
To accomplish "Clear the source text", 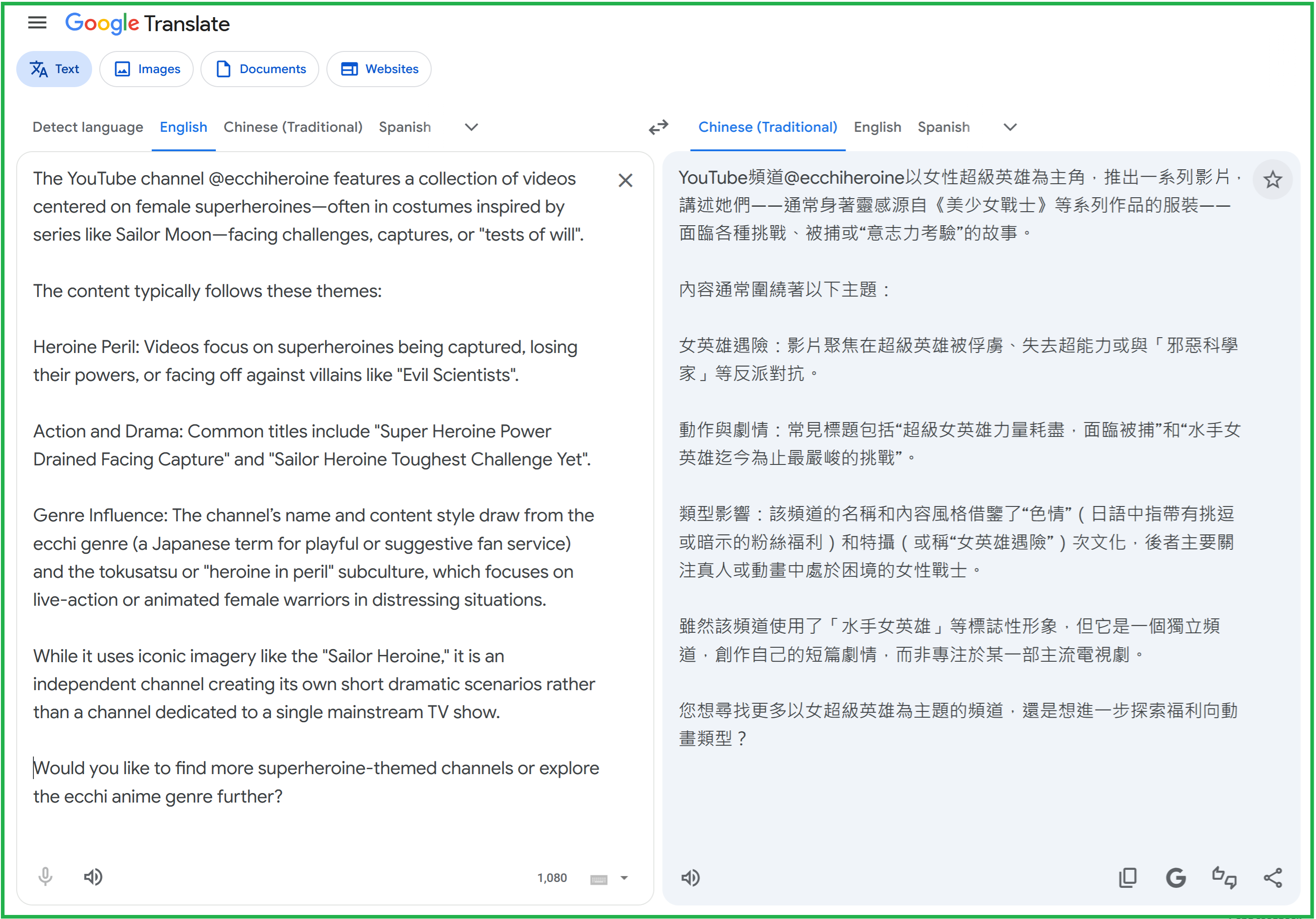I will click(x=625, y=181).
